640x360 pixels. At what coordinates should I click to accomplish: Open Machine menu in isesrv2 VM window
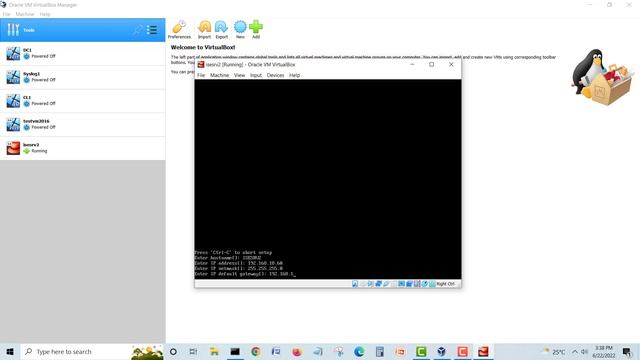tap(220, 75)
